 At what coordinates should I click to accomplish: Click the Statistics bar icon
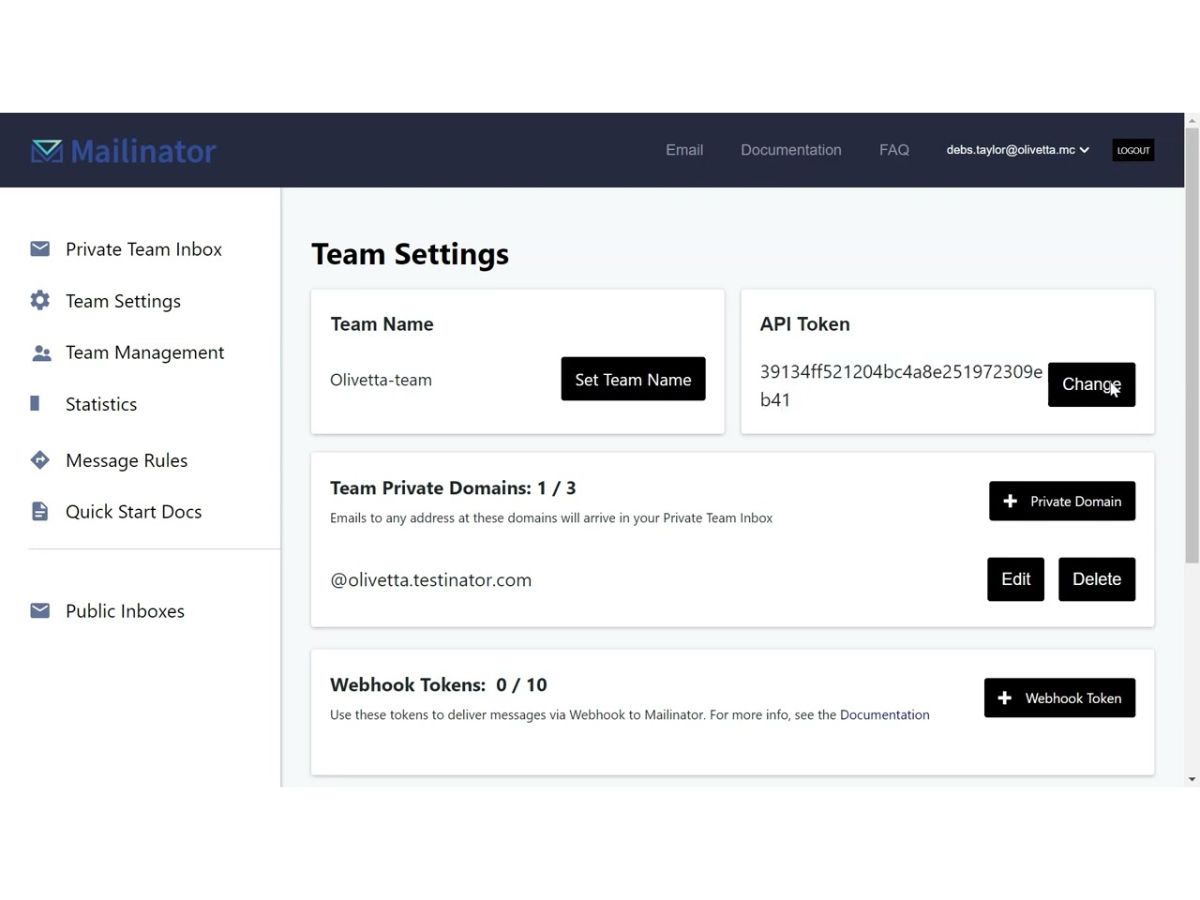[35, 403]
